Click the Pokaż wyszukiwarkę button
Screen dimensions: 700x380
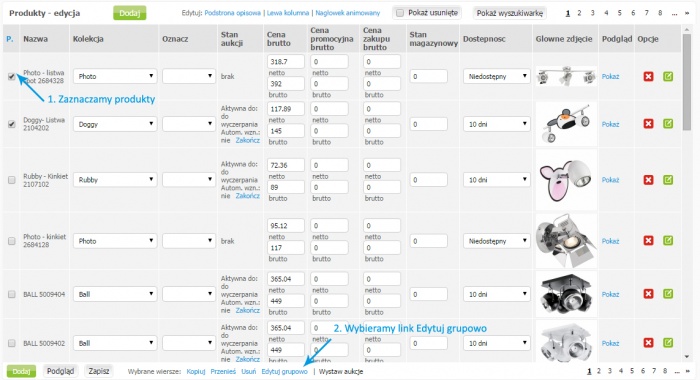coord(509,13)
